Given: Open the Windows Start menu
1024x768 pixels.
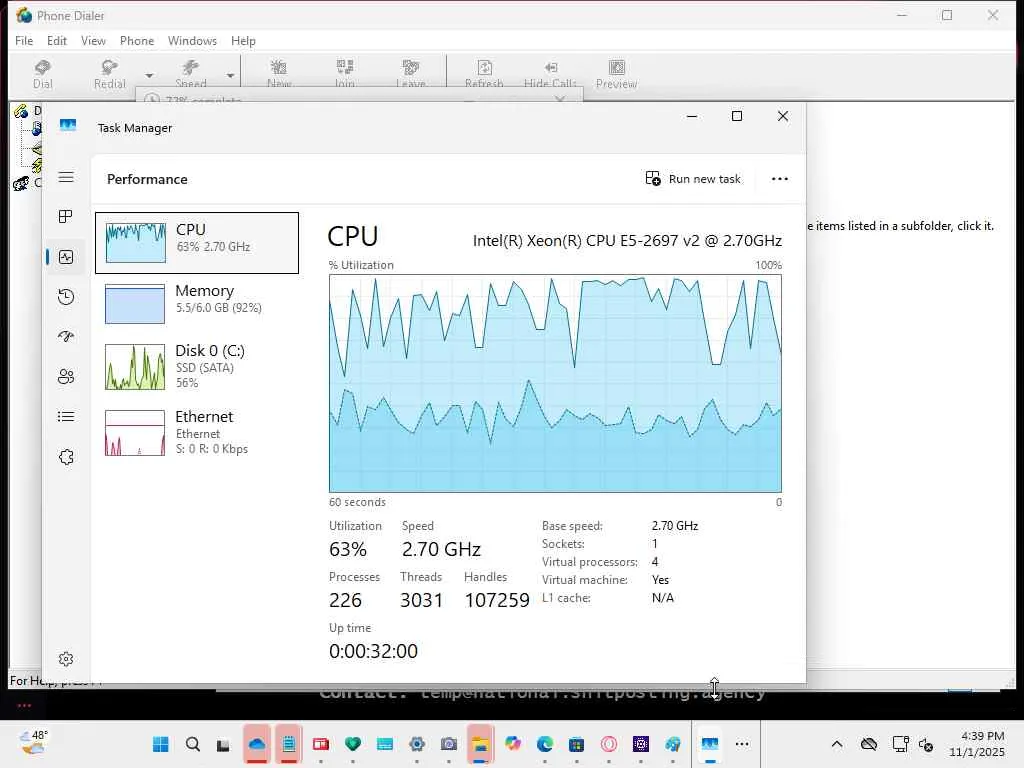Looking at the screenshot, I should click(x=161, y=744).
